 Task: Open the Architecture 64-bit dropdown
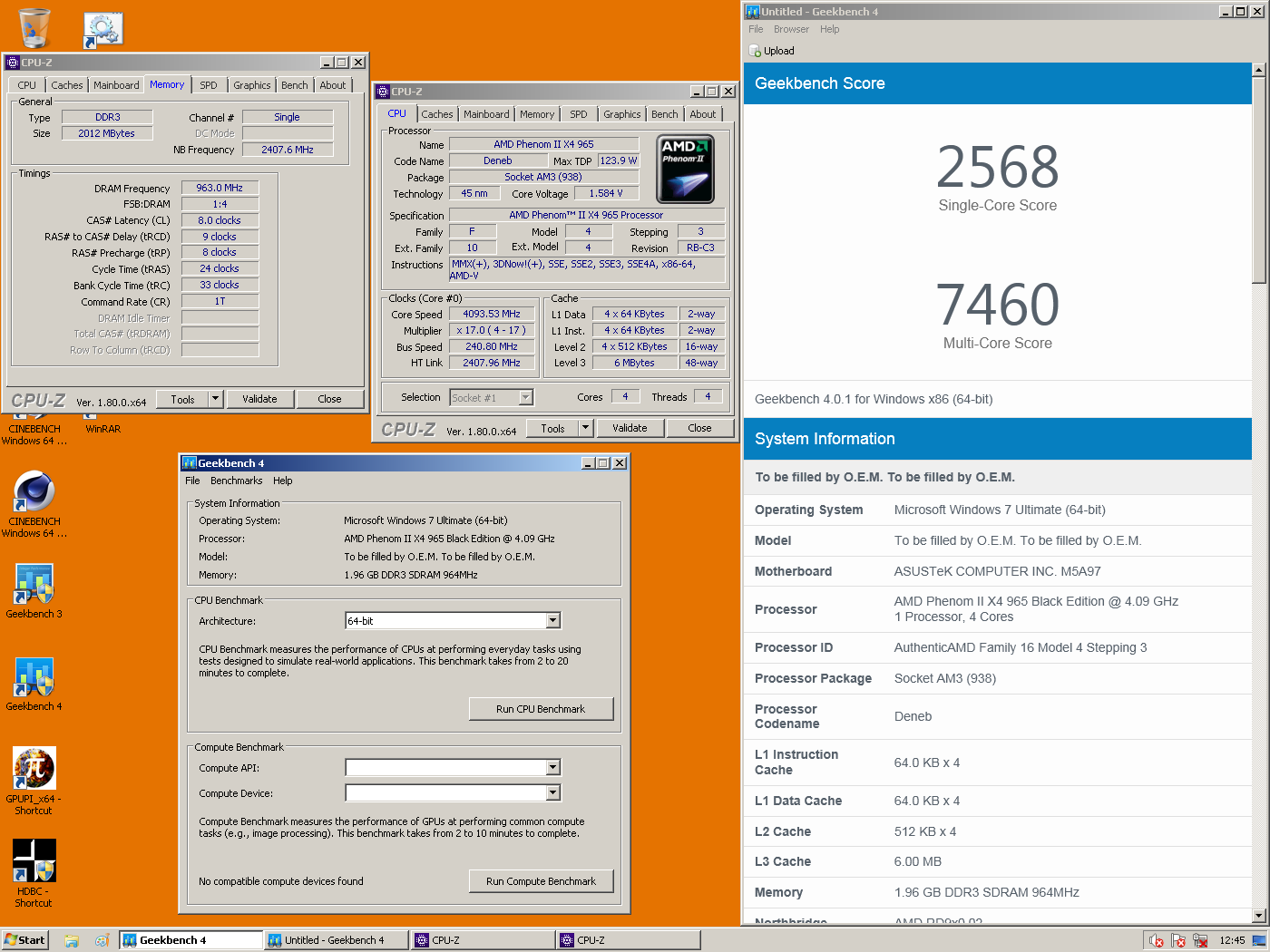tap(553, 621)
